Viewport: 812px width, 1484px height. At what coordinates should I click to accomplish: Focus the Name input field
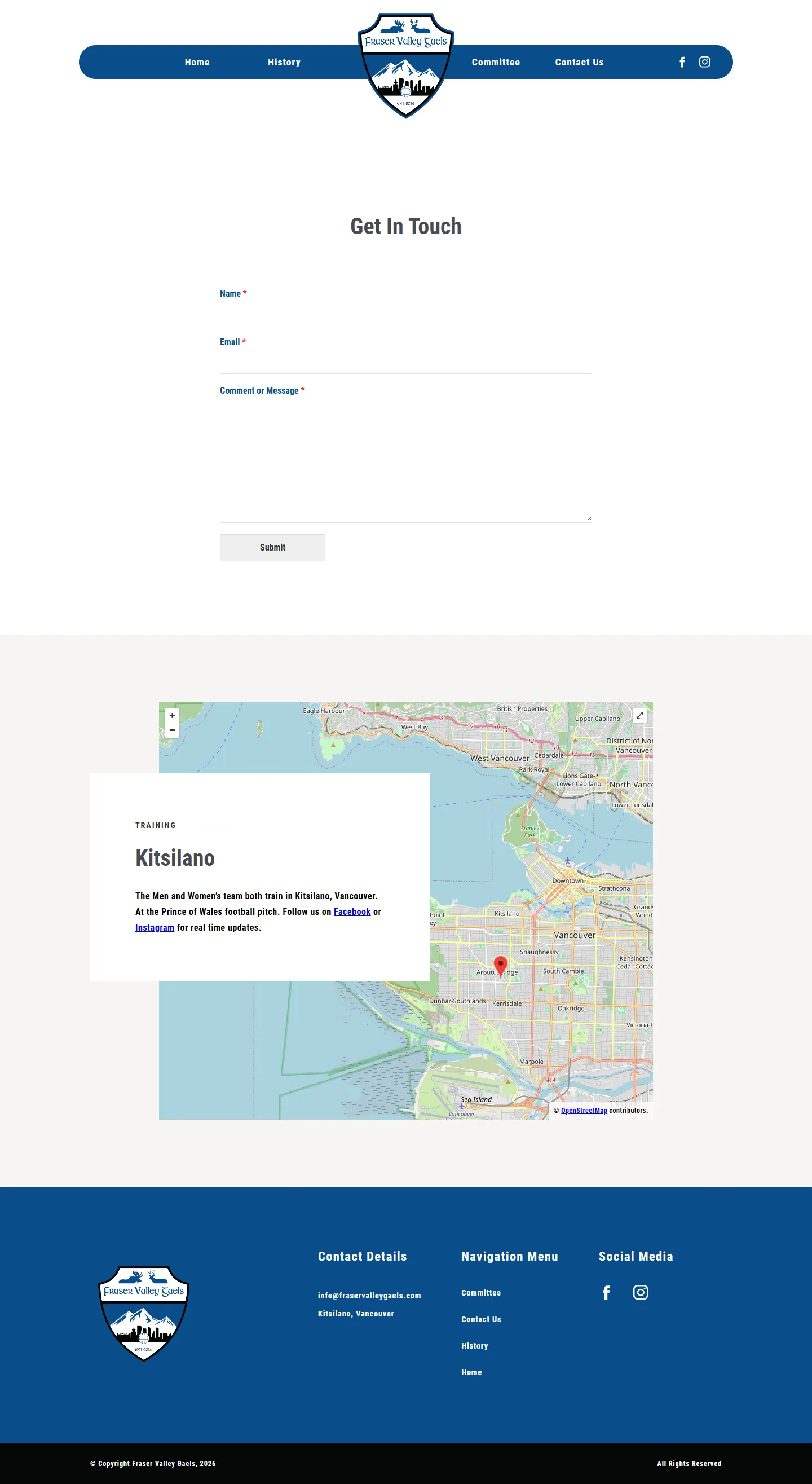tap(405, 314)
